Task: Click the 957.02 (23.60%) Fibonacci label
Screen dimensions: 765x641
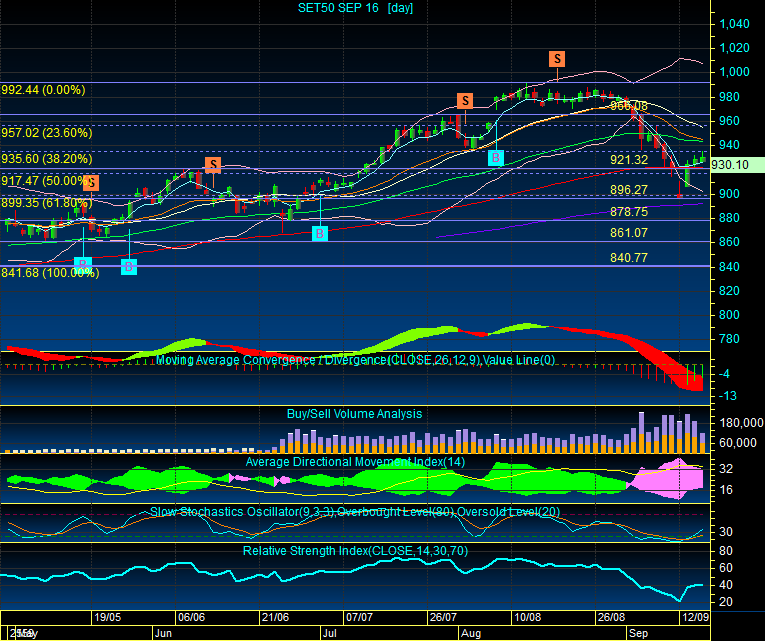Action: point(46,133)
